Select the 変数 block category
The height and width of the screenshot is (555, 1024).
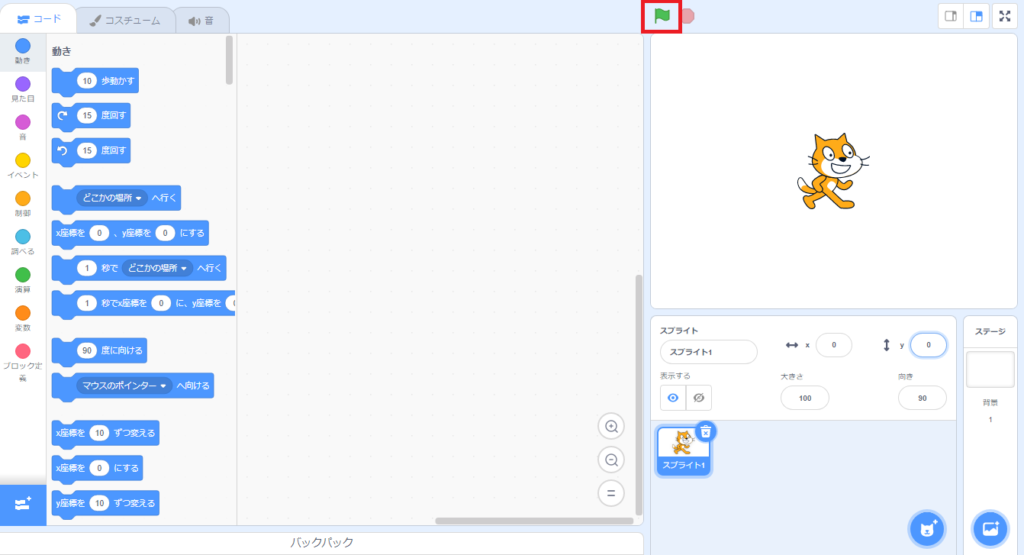point(23,319)
